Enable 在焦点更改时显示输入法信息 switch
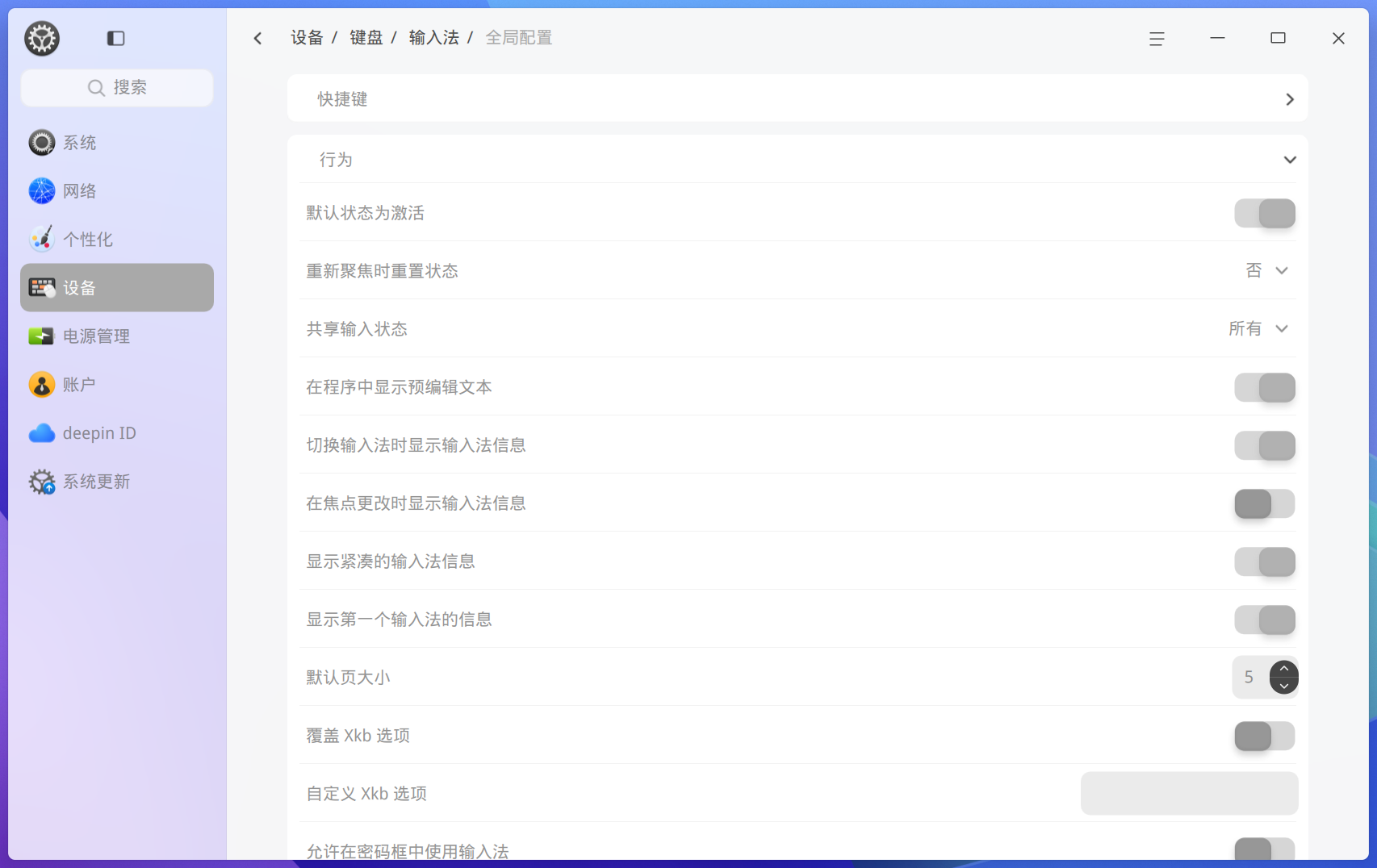Viewport: 1377px width, 868px height. coord(1265,503)
